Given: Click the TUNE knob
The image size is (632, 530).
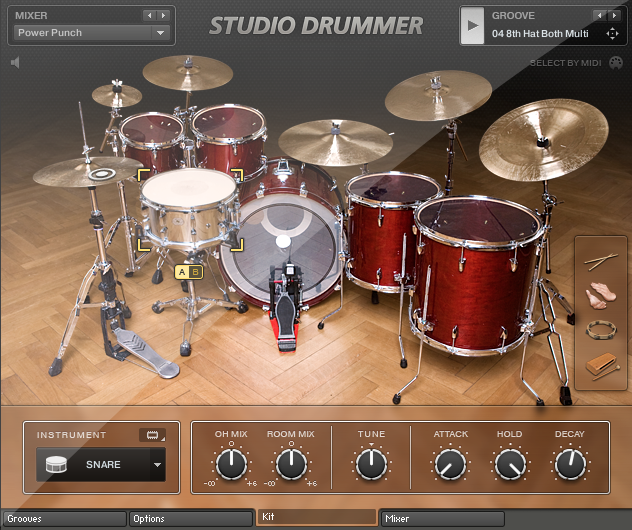Looking at the screenshot, I should (x=371, y=464).
